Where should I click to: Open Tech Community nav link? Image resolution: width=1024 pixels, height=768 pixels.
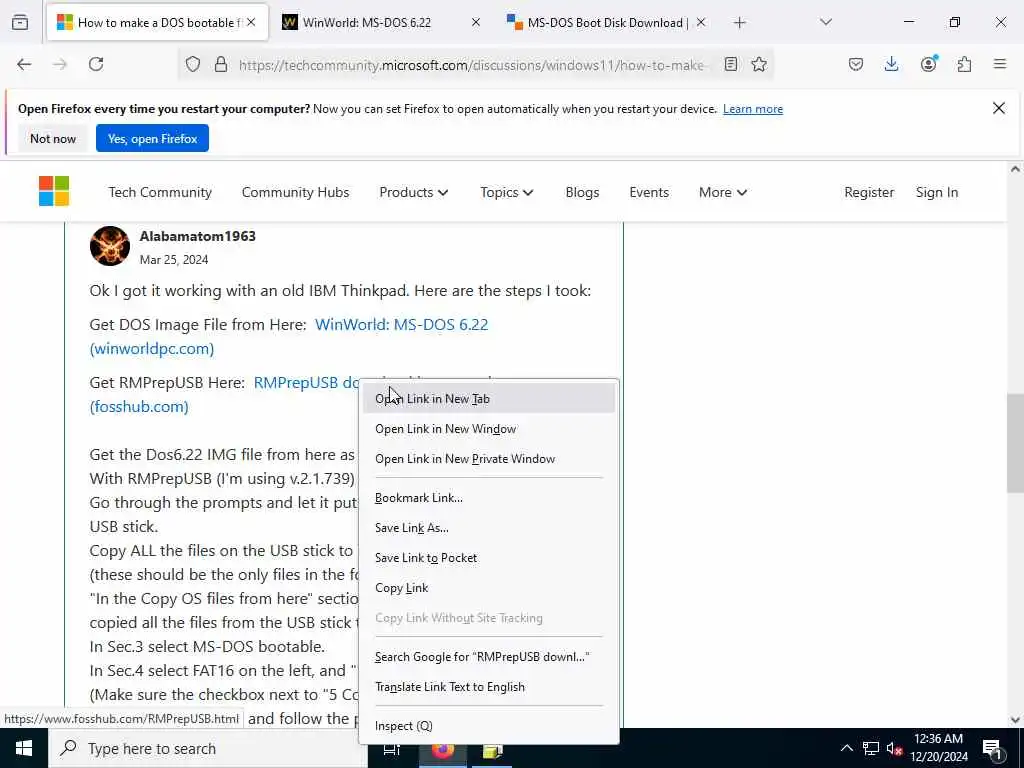pyautogui.click(x=160, y=192)
